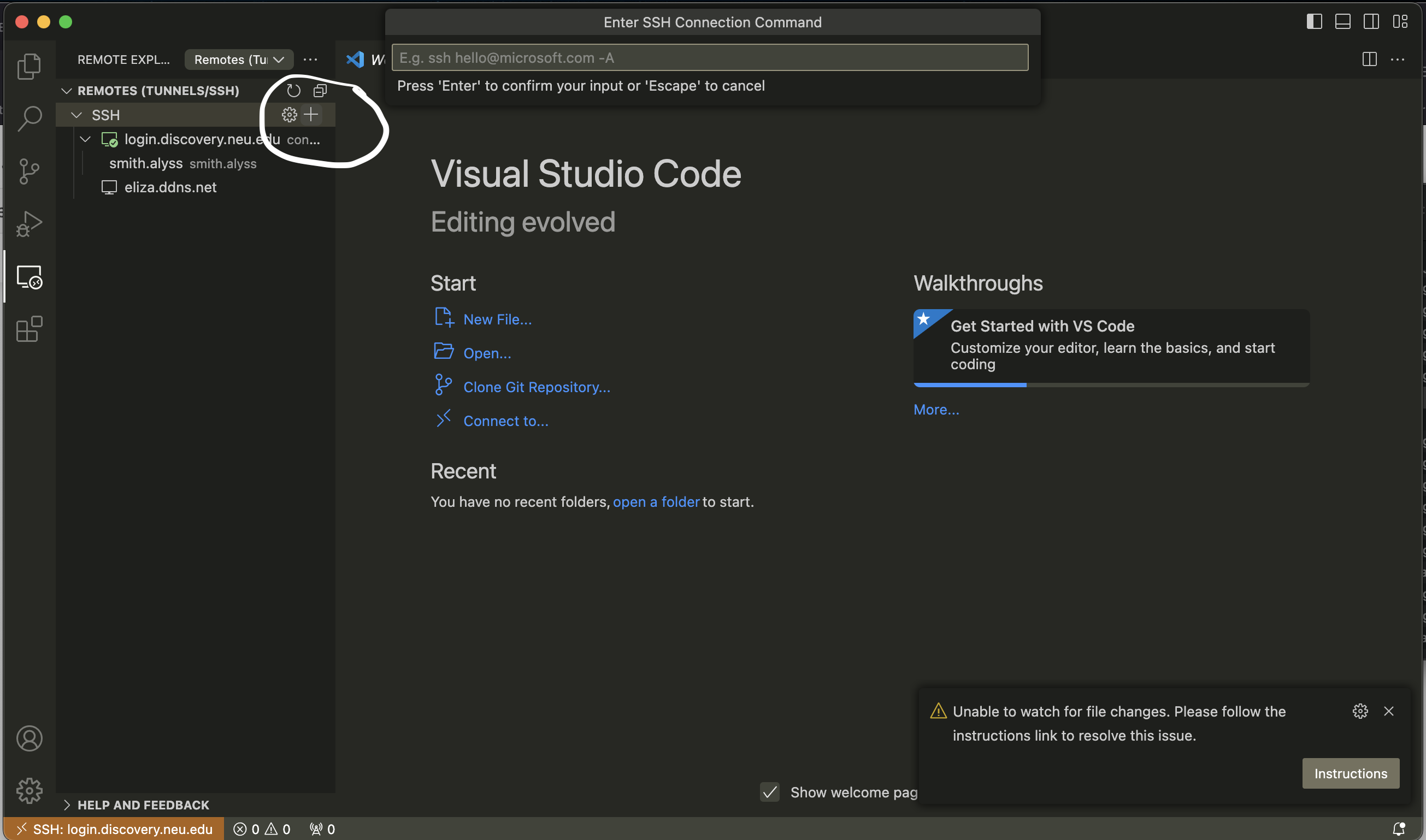Open notifications bell in status bar
This screenshot has height=840, width=1426.
pyautogui.click(x=1399, y=829)
